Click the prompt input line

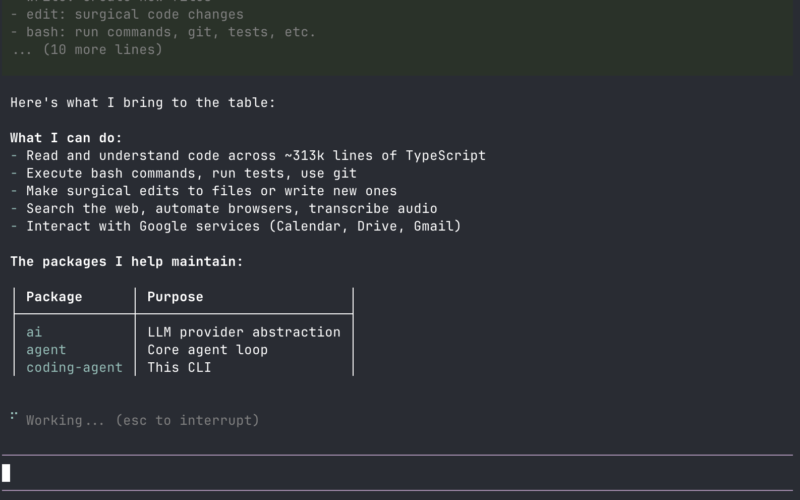400,473
